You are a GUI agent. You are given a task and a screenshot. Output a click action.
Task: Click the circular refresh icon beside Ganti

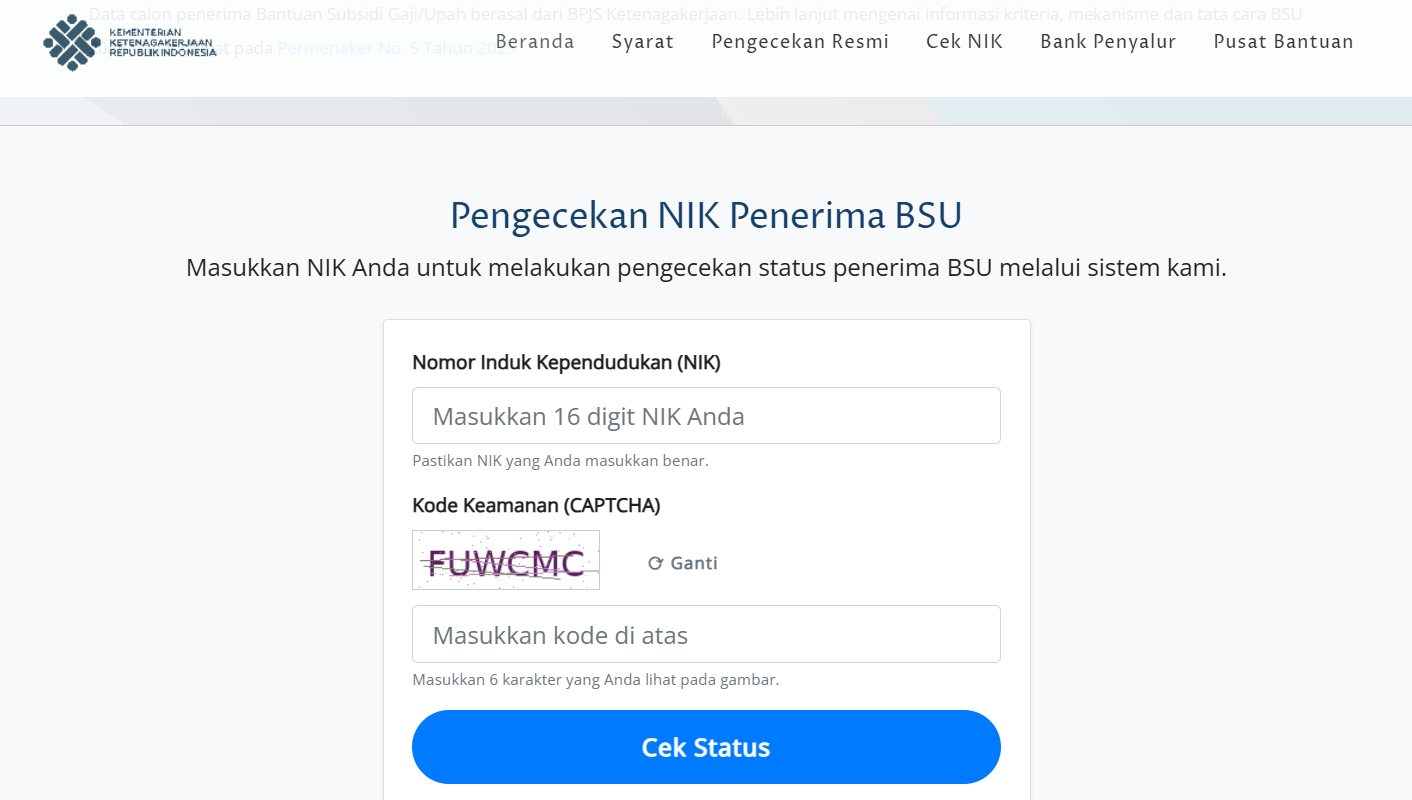pyautogui.click(x=655, y=563)
